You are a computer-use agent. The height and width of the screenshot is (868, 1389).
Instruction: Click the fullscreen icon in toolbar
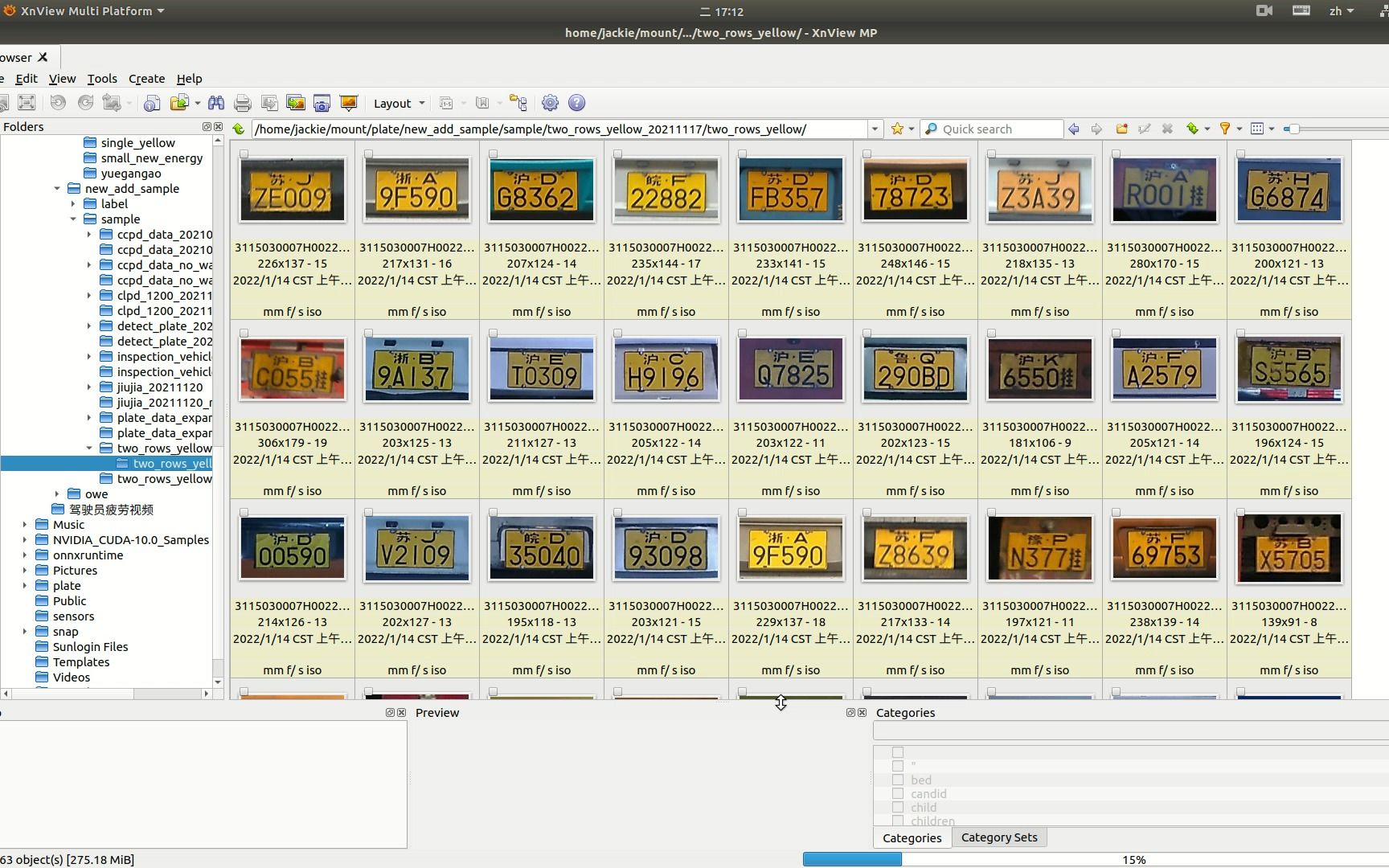click(x=27, y=103)
